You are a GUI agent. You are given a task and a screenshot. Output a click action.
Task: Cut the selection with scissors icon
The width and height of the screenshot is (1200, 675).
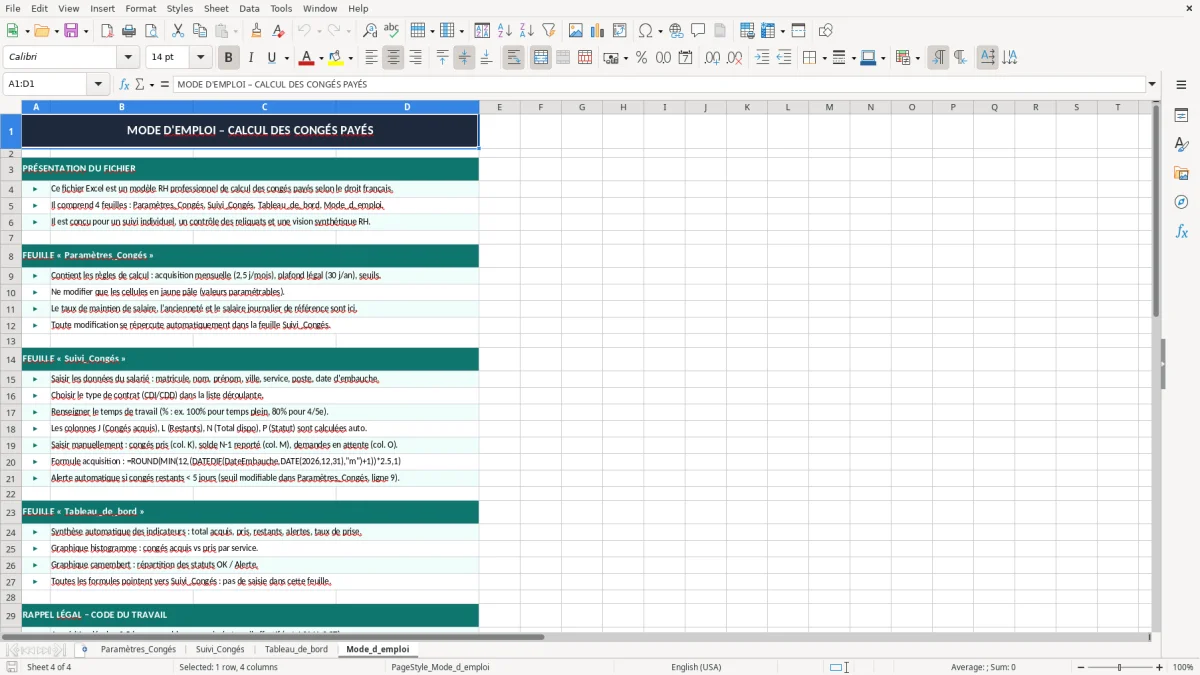[x=178, y=31]
